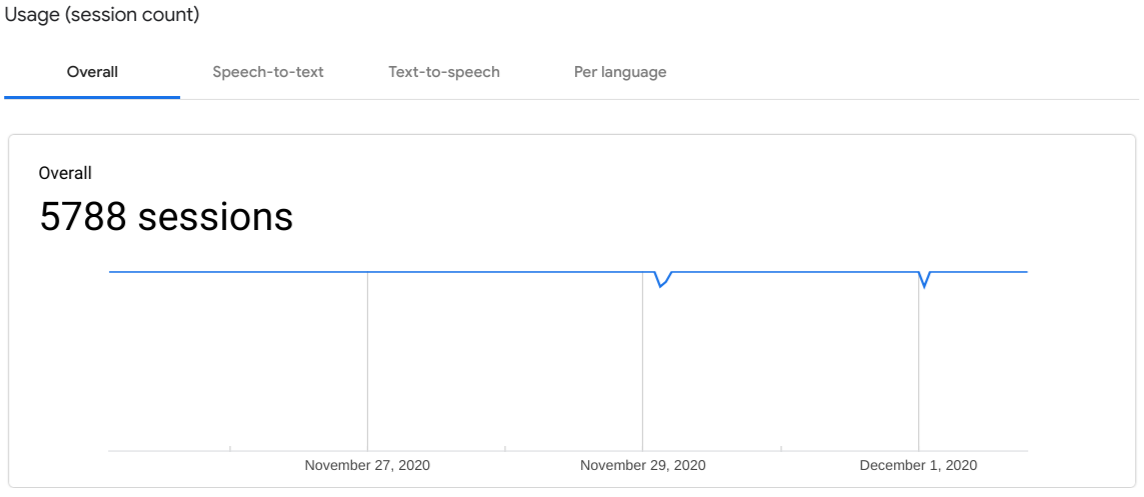Click the Overall label inside the chart card
1144x497 pixels.
point(65,174)
